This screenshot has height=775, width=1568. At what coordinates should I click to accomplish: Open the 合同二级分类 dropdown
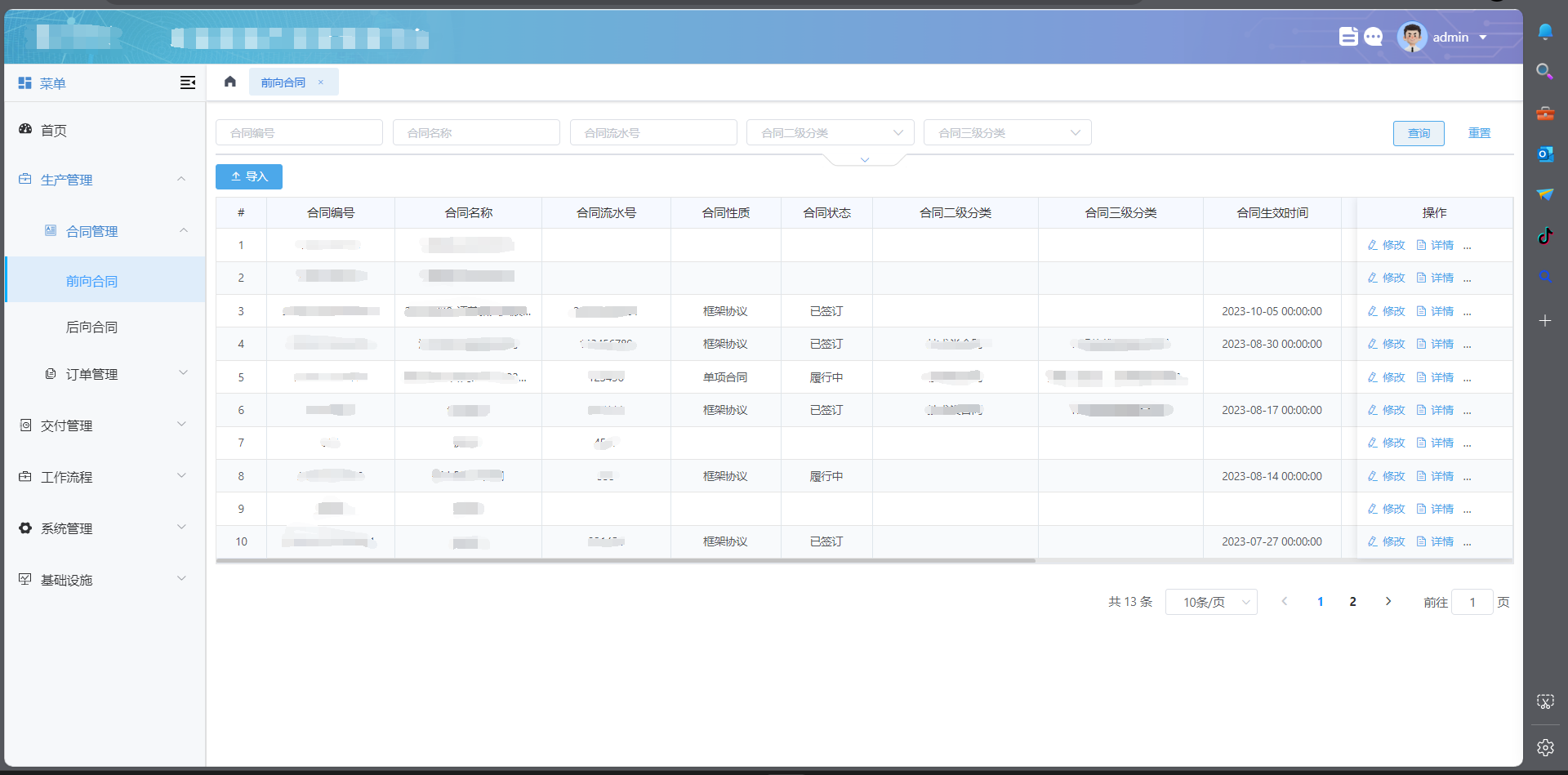click(830, 132)
